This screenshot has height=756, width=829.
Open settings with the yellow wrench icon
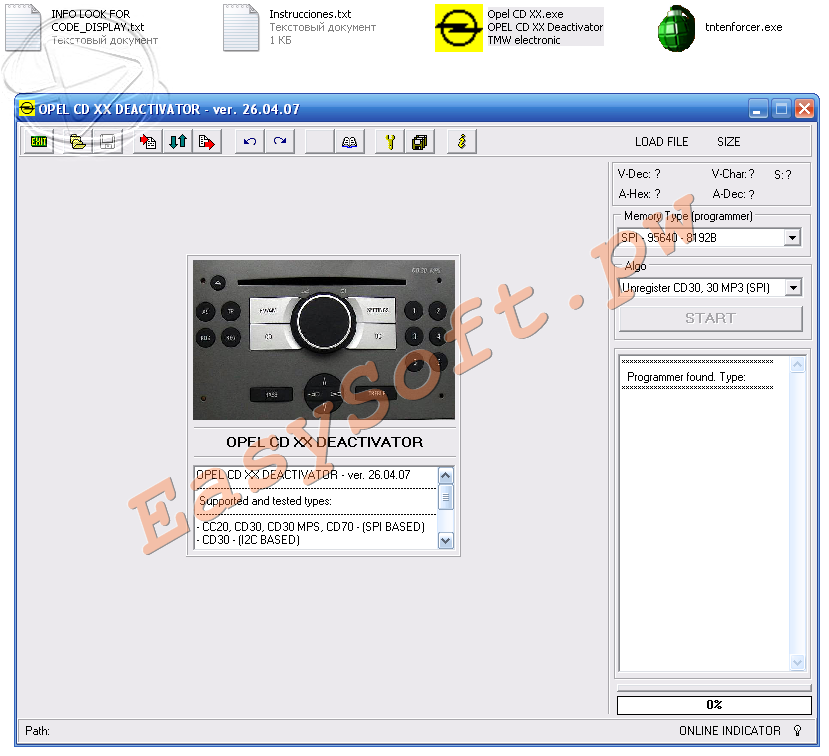tap(390, 142)
